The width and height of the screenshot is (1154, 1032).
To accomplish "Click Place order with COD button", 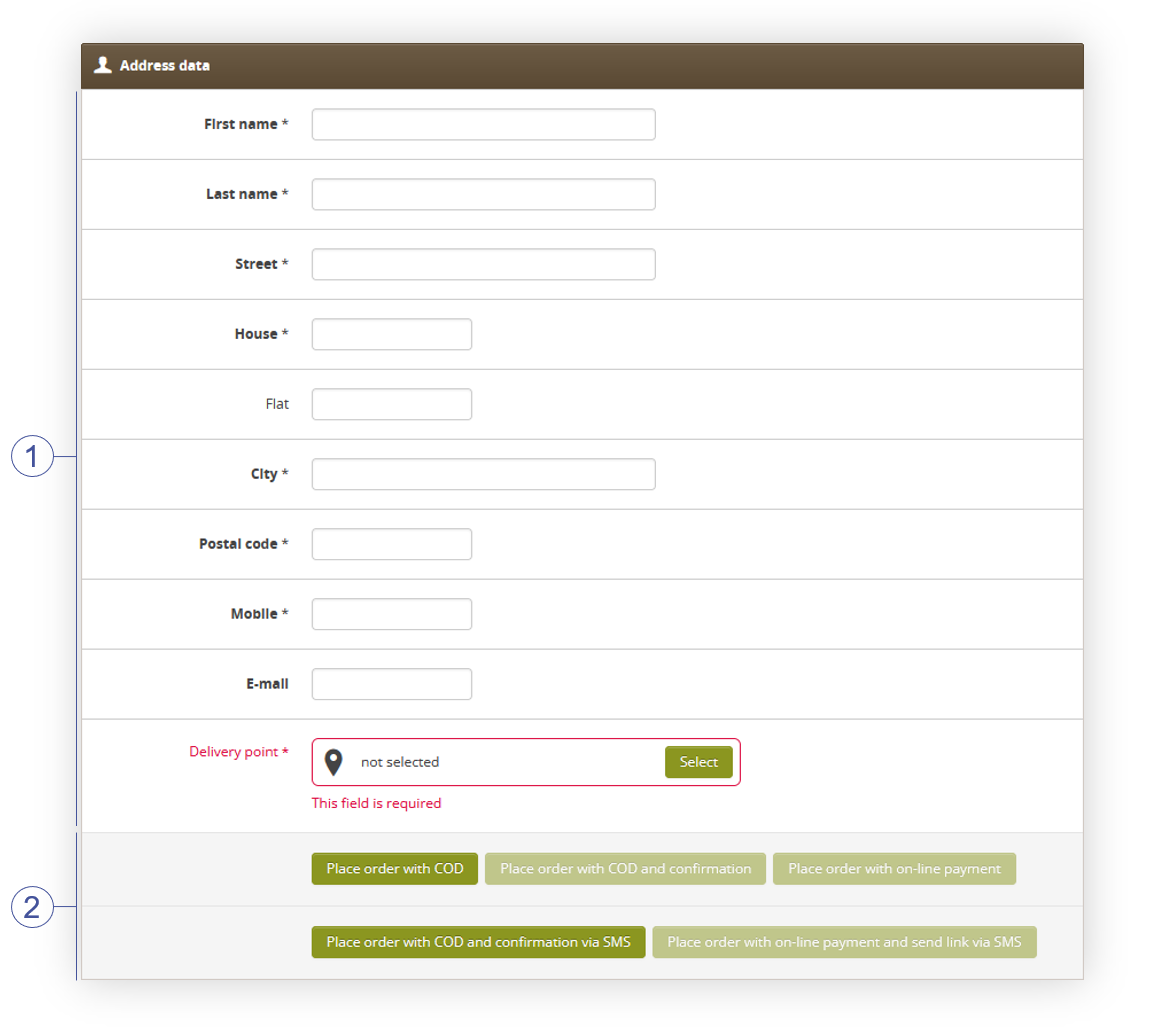I will pyautogui.click(x=394, y=869).
